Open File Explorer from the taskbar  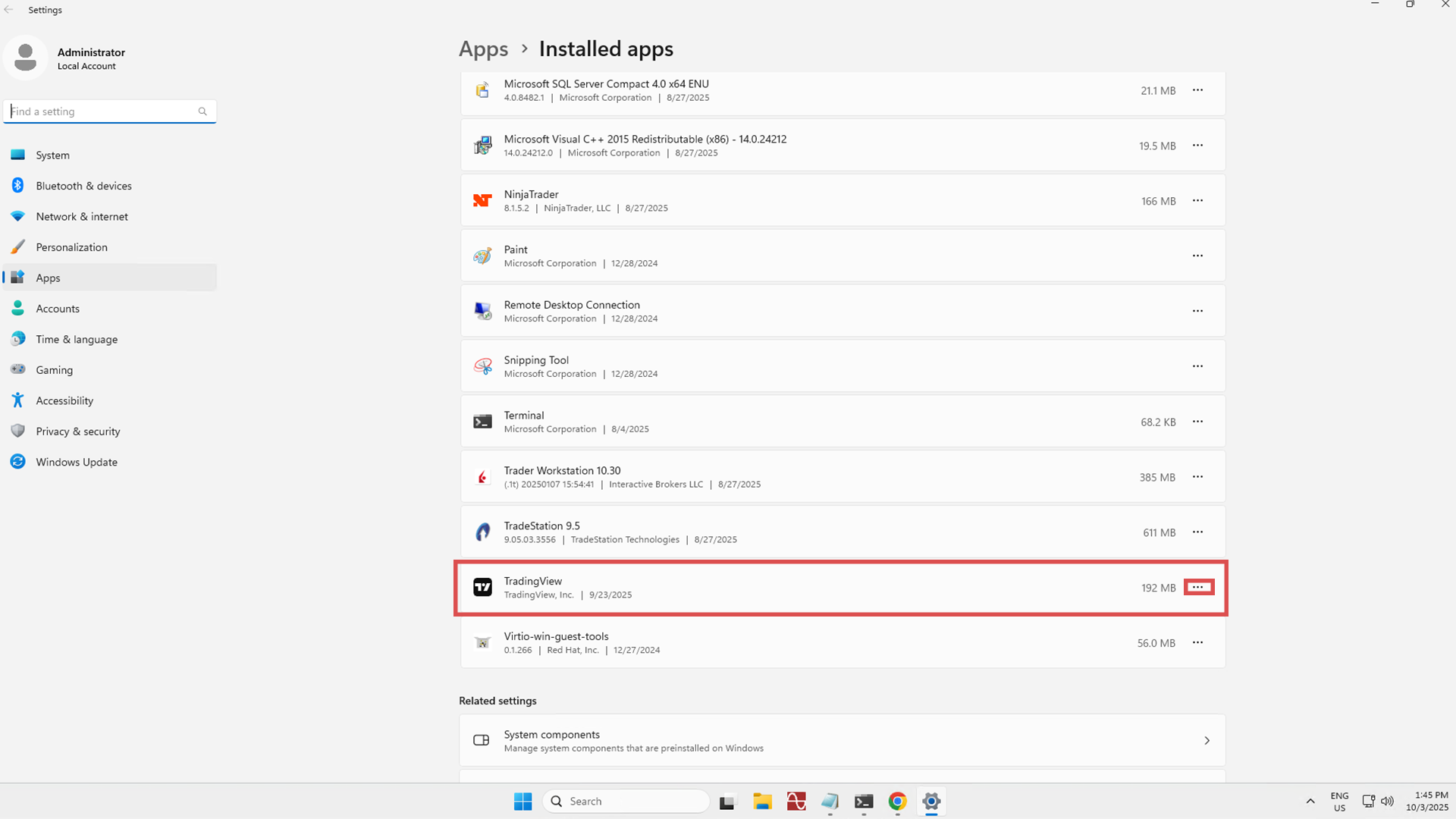pyautogui.click(x=762, y=802)
